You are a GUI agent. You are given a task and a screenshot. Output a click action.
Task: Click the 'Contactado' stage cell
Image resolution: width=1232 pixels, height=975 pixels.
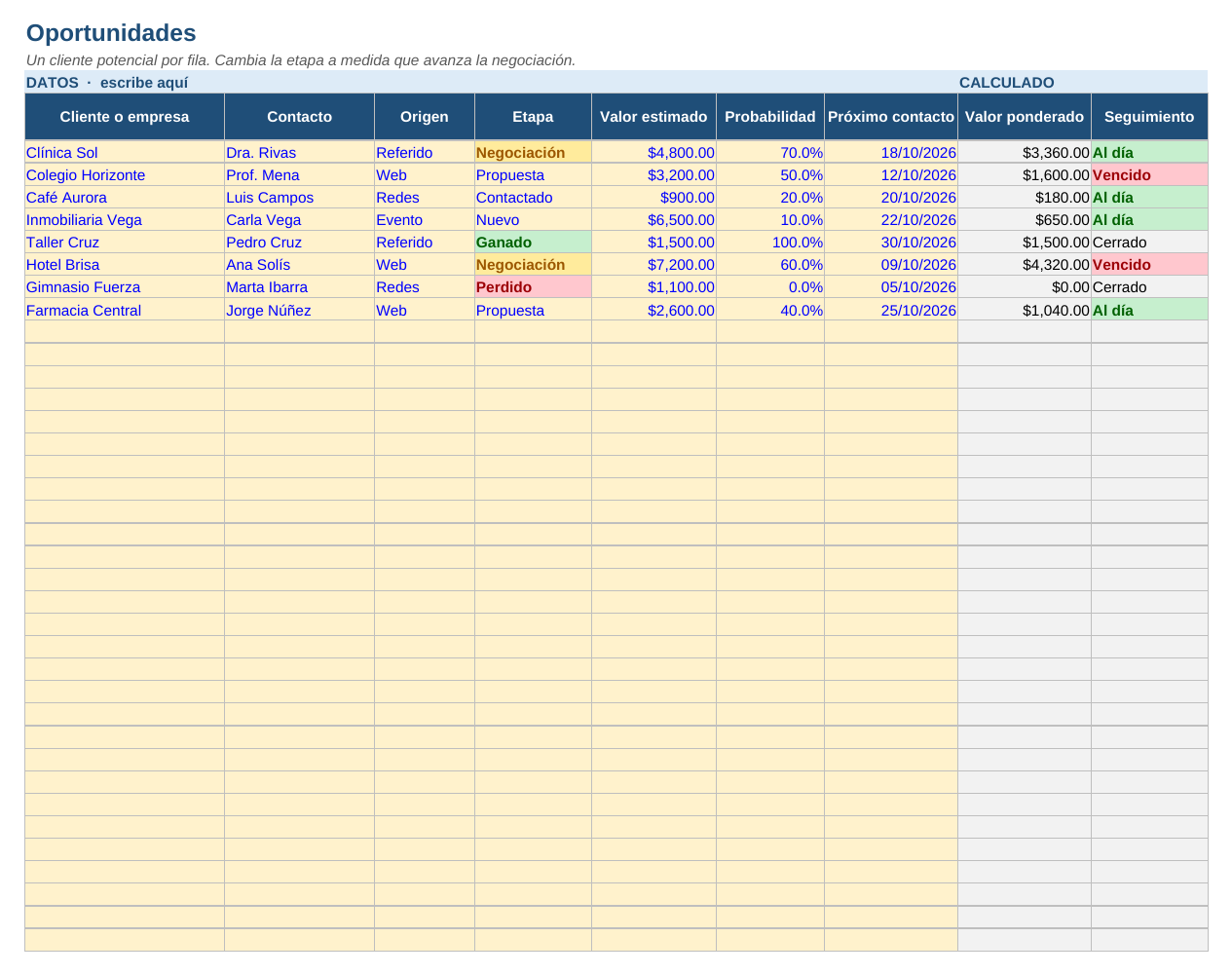coord(533,197)
